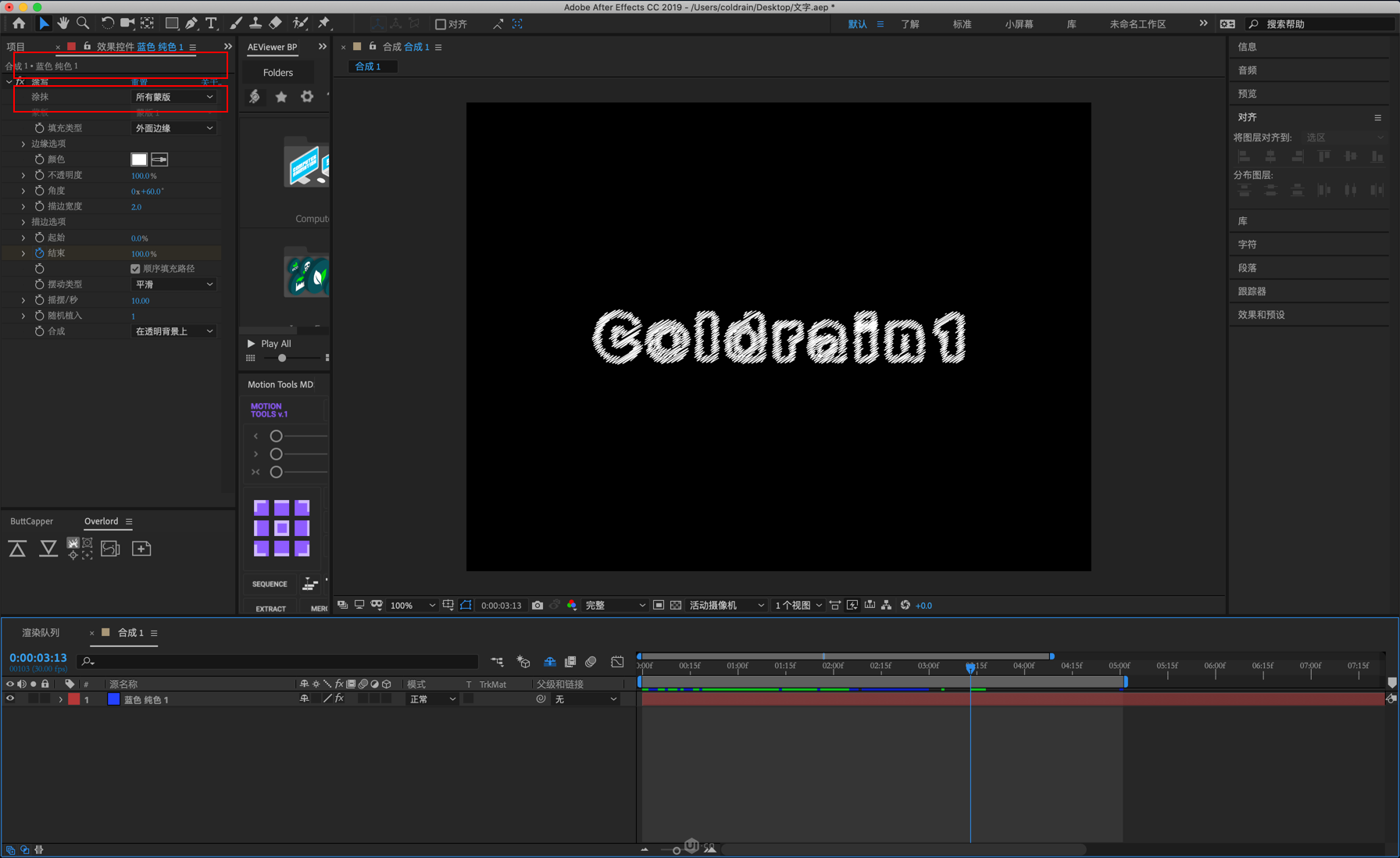The height and width of the screenshot is (858, 1400).
Task: Open the 完整 resolution dropdown
Action: [x=615, y=606]
